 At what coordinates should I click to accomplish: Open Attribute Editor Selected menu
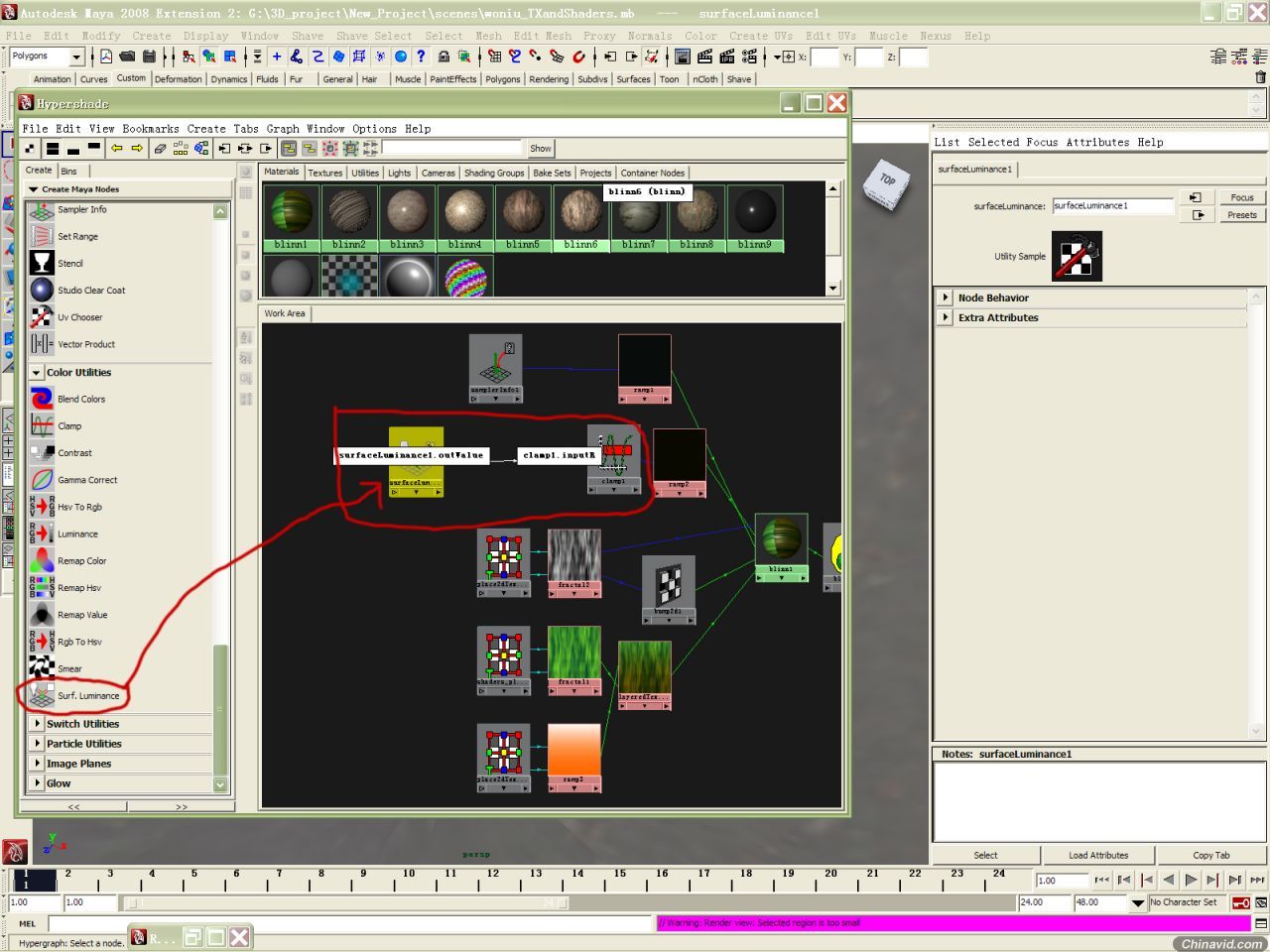tap(993, 142)
